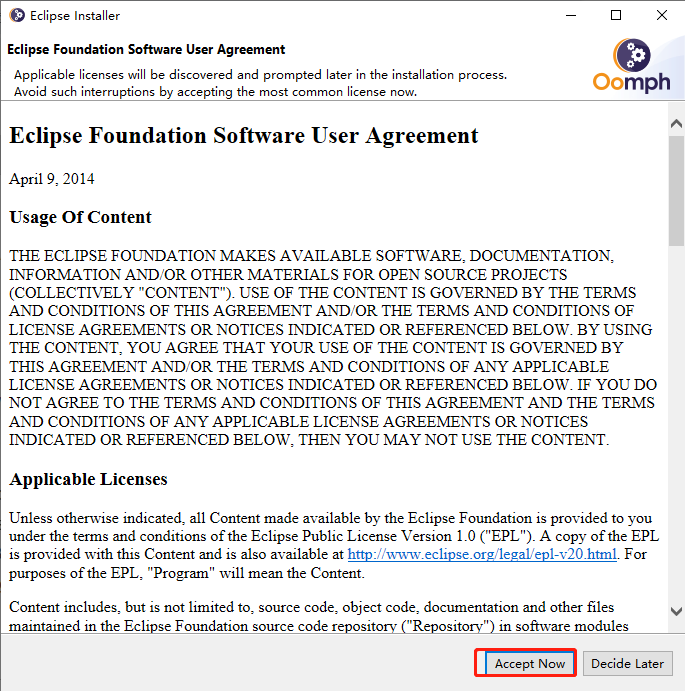Close the Eclipse Installer window
This screenshot has height=691, width=685.
point(662,15)
